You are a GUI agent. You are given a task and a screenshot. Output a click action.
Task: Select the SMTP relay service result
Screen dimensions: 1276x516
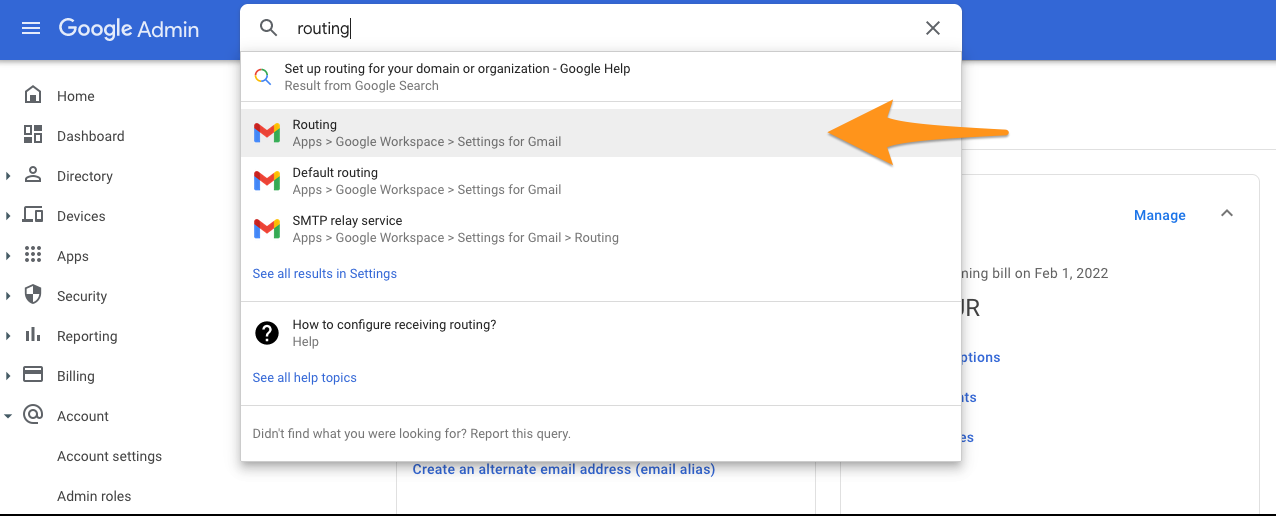pyautogui.click(x=601, y=229)
